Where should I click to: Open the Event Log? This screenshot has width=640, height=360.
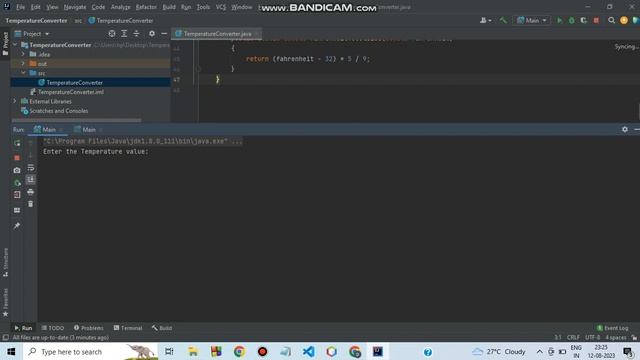tap(613, 328)
